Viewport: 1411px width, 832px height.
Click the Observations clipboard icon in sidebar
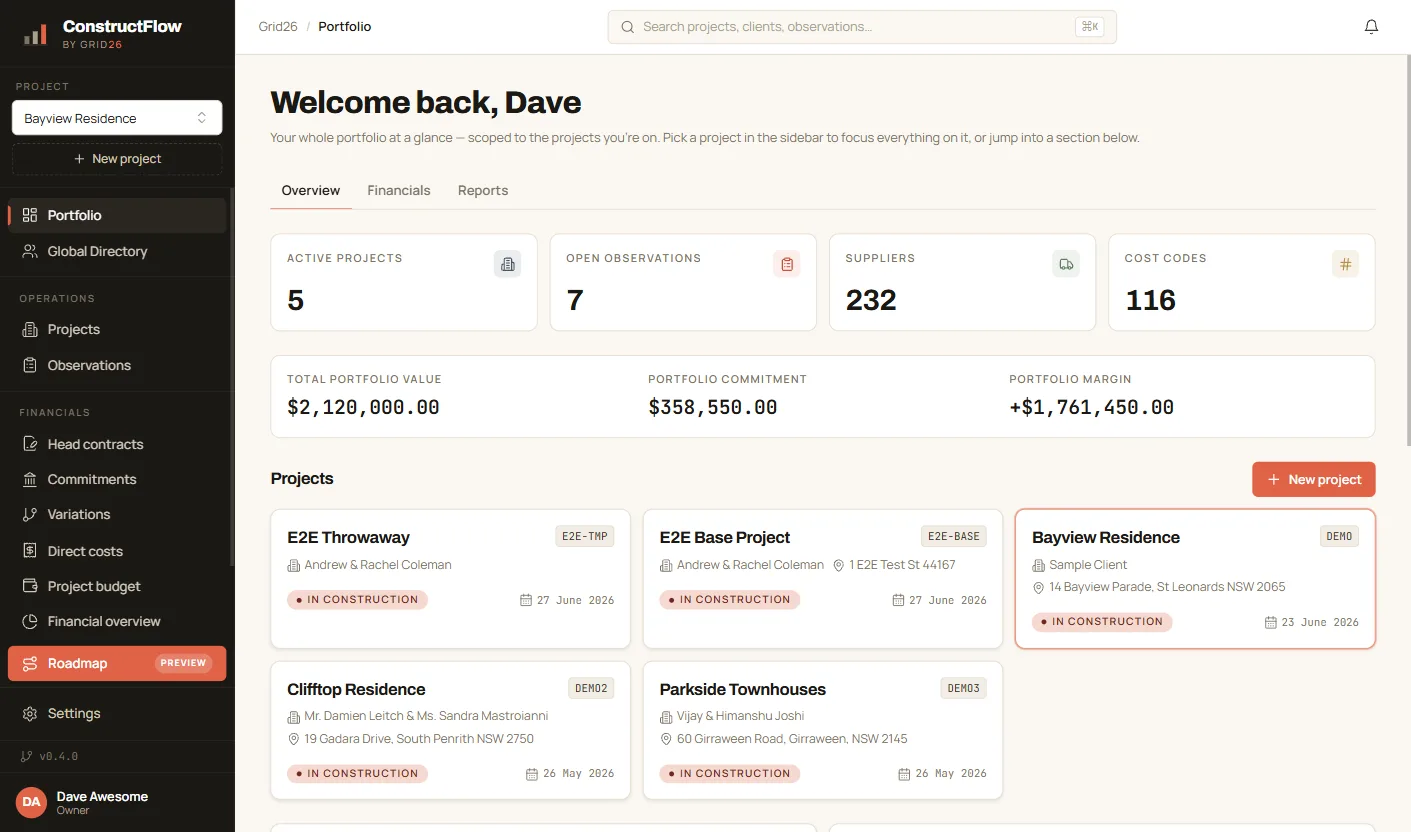pos(30,365)
